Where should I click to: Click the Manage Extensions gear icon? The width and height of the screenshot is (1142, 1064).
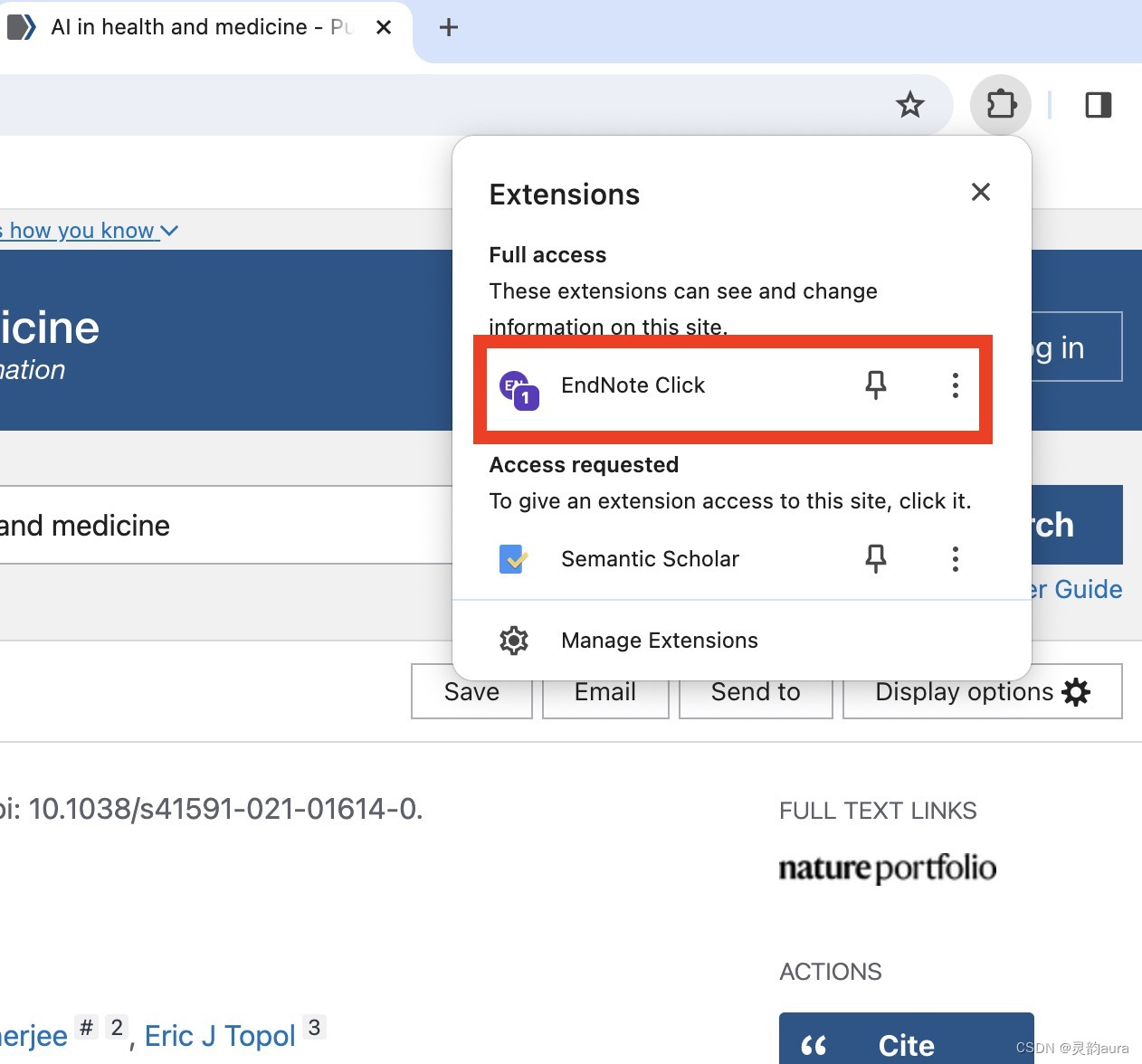pyautogui.click(x=514, y=641)
